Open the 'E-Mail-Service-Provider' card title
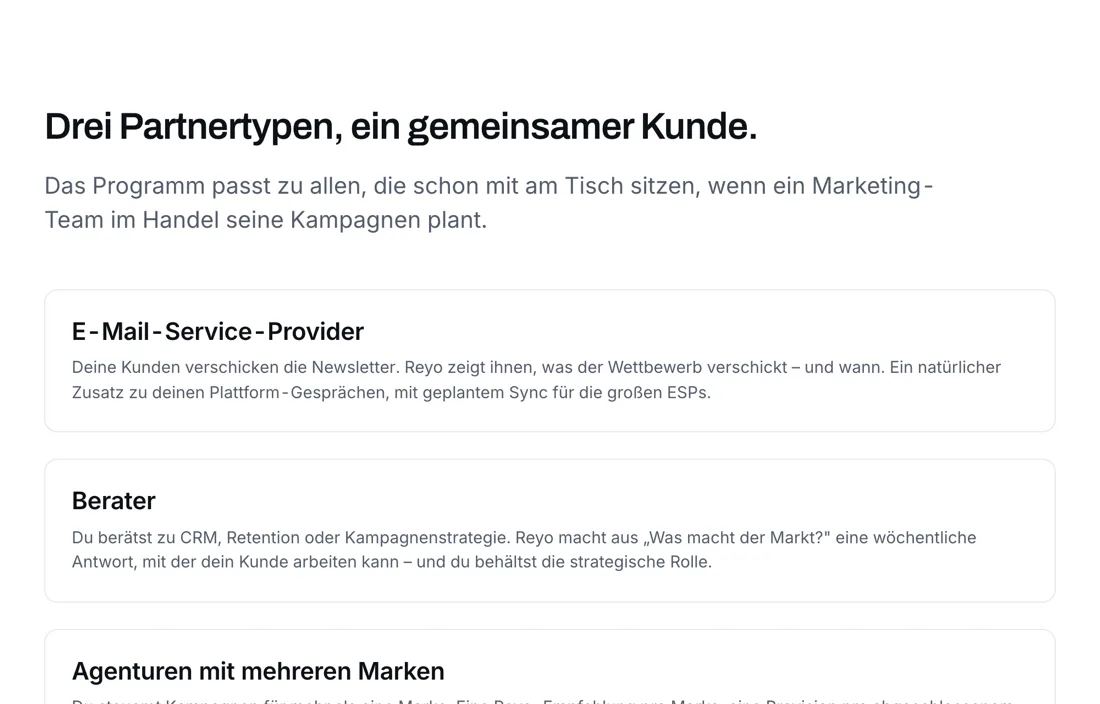 pos(217,332)
